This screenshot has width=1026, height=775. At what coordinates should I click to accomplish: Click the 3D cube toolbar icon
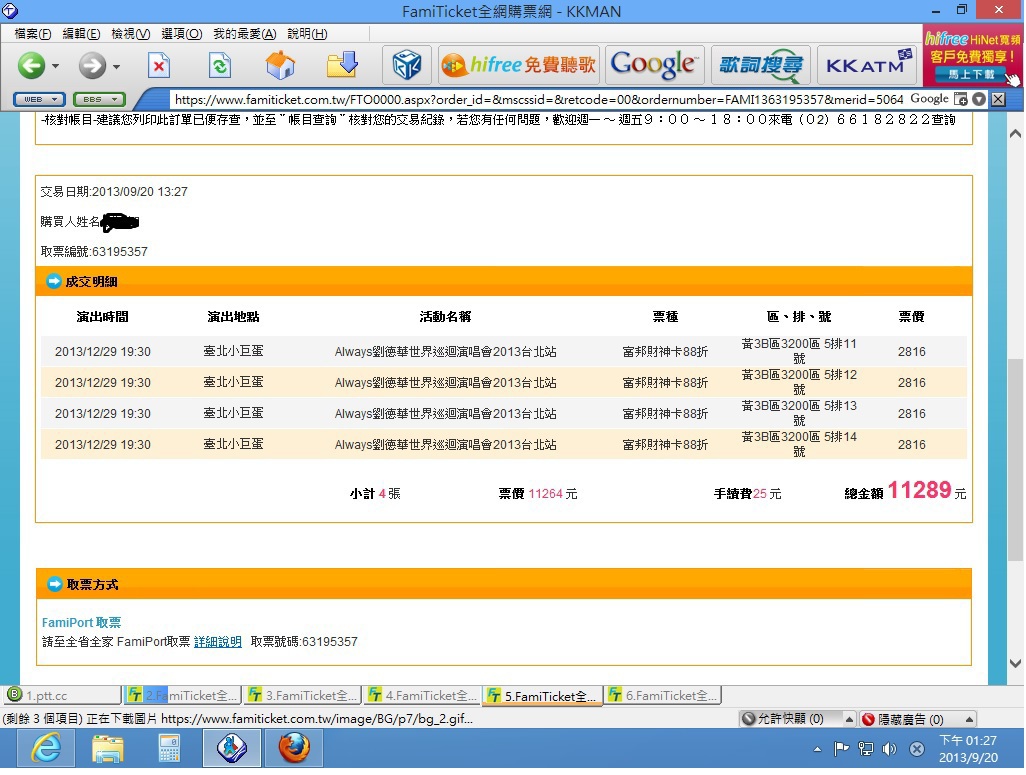tap(406, 65)
